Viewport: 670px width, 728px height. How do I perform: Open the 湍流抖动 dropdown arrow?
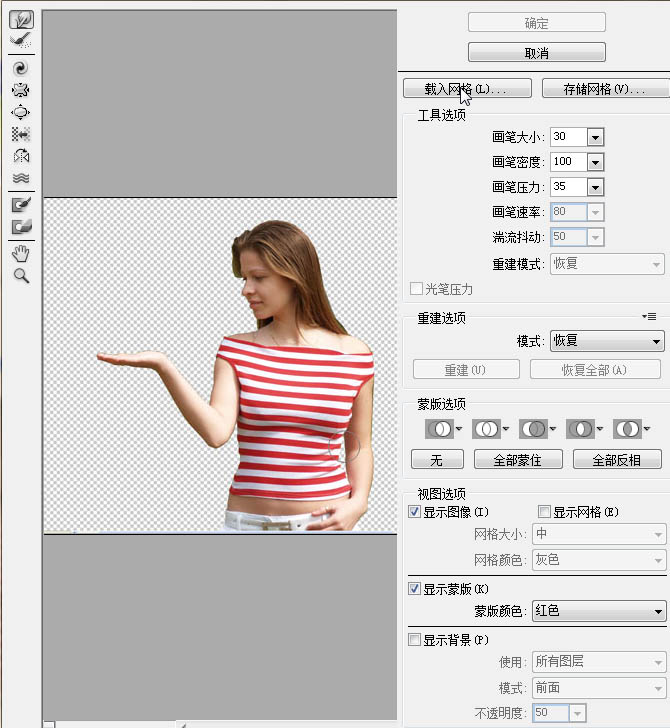[595, 238]
